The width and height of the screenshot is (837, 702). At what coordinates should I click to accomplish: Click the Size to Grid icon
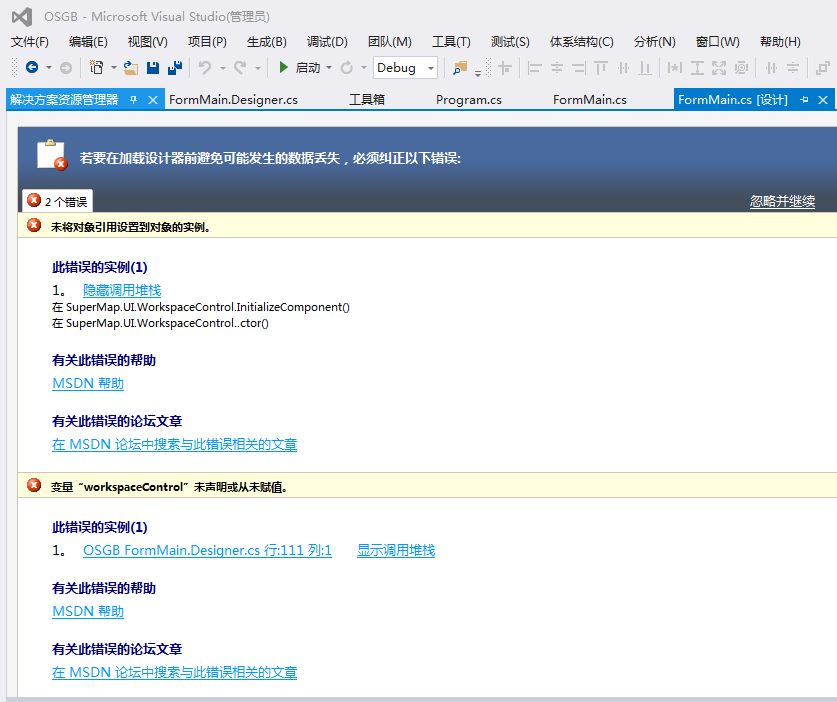pos(741,68)
